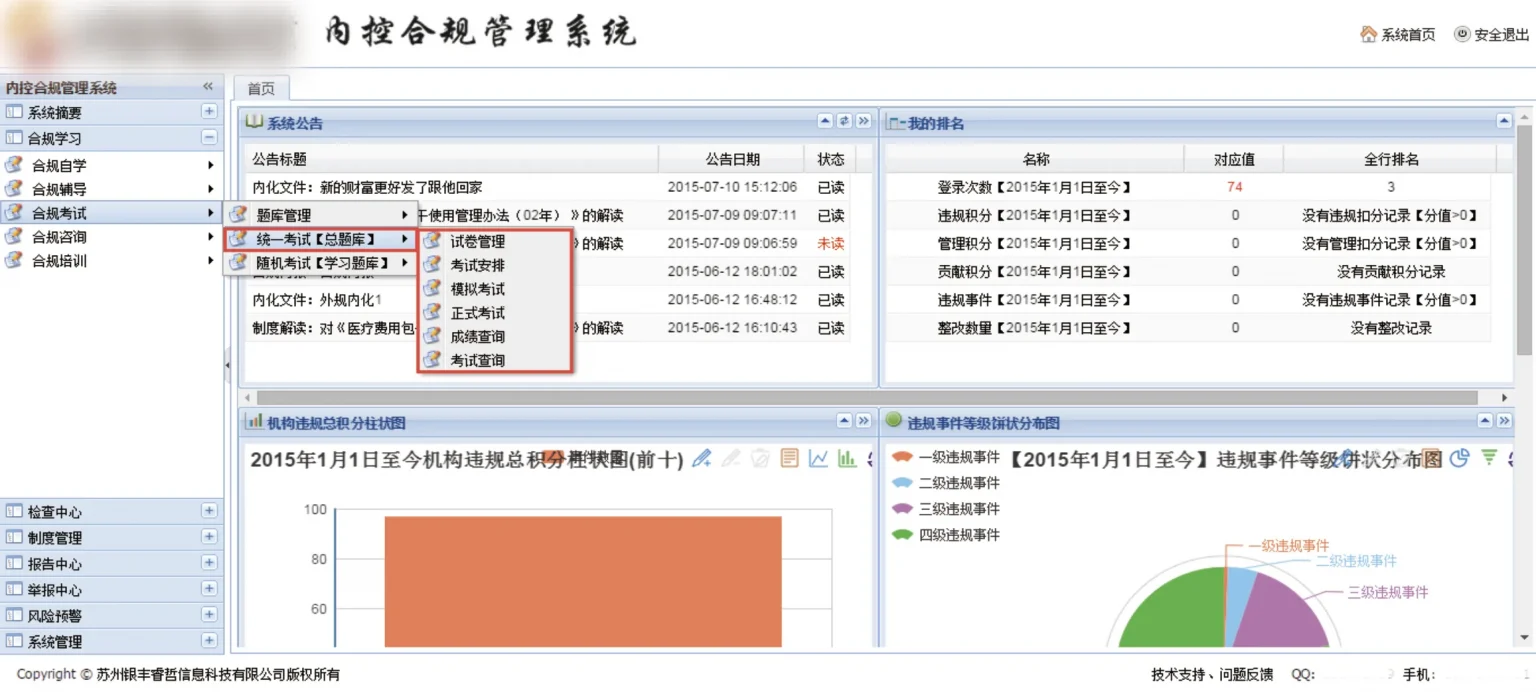Image resolution: width=1536 pixels, height=692 pixels.
Task: Click the pie chart type icon
Action: tap(1459, 458)
